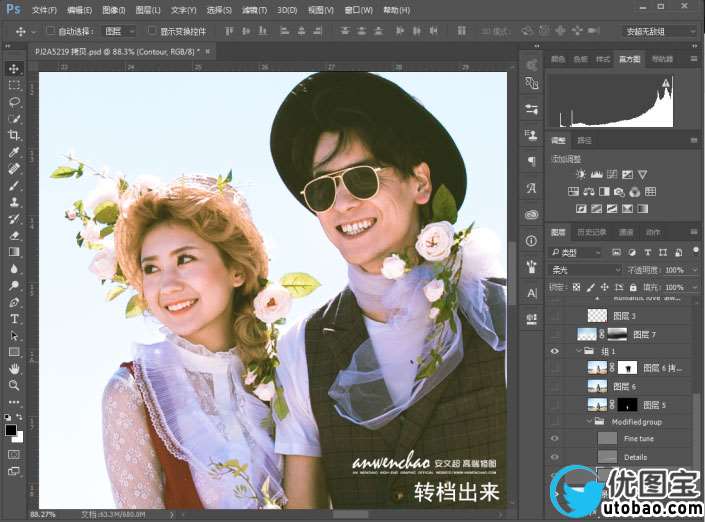Hide the Details layer

click(x=555, y=457)
